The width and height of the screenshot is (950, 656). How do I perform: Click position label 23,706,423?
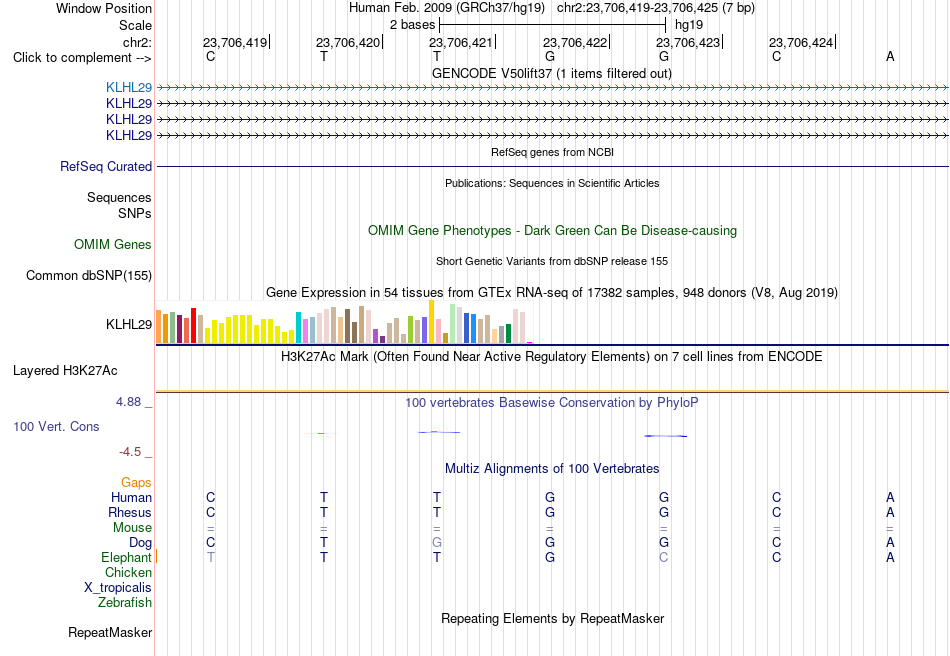tap(688, 42)
